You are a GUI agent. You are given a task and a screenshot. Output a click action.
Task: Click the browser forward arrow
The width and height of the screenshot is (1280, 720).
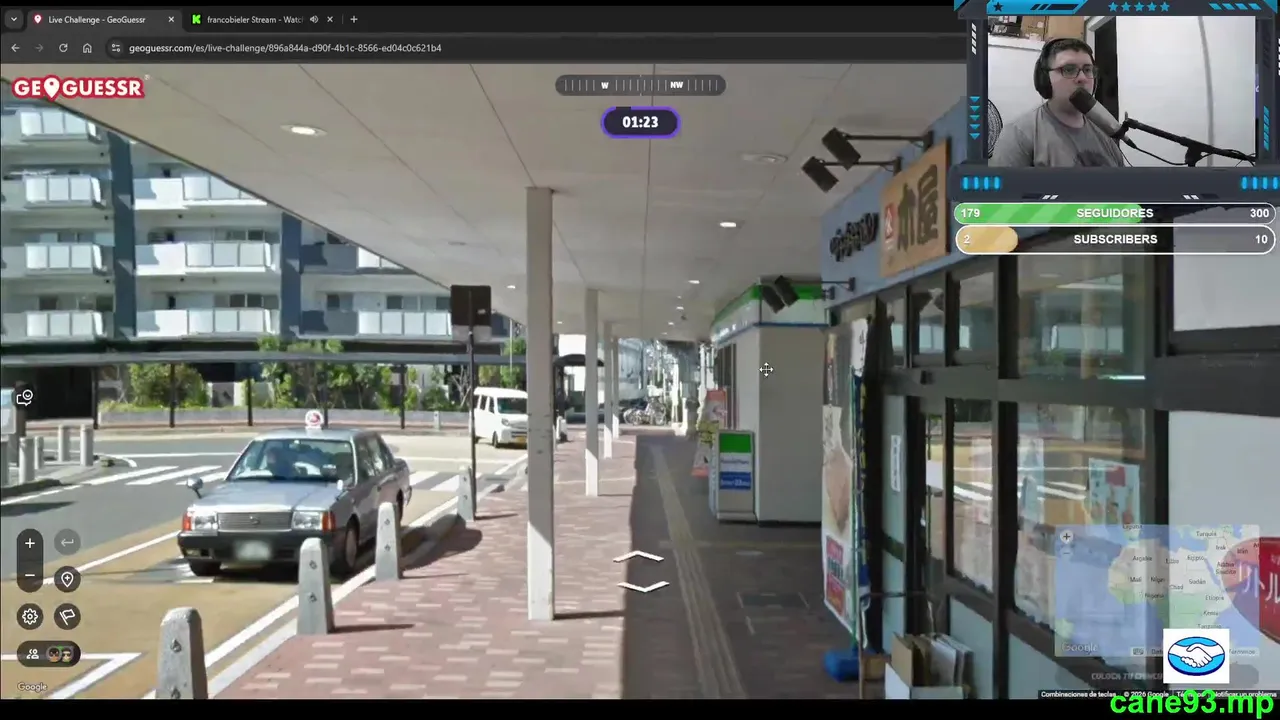point(39,48)
